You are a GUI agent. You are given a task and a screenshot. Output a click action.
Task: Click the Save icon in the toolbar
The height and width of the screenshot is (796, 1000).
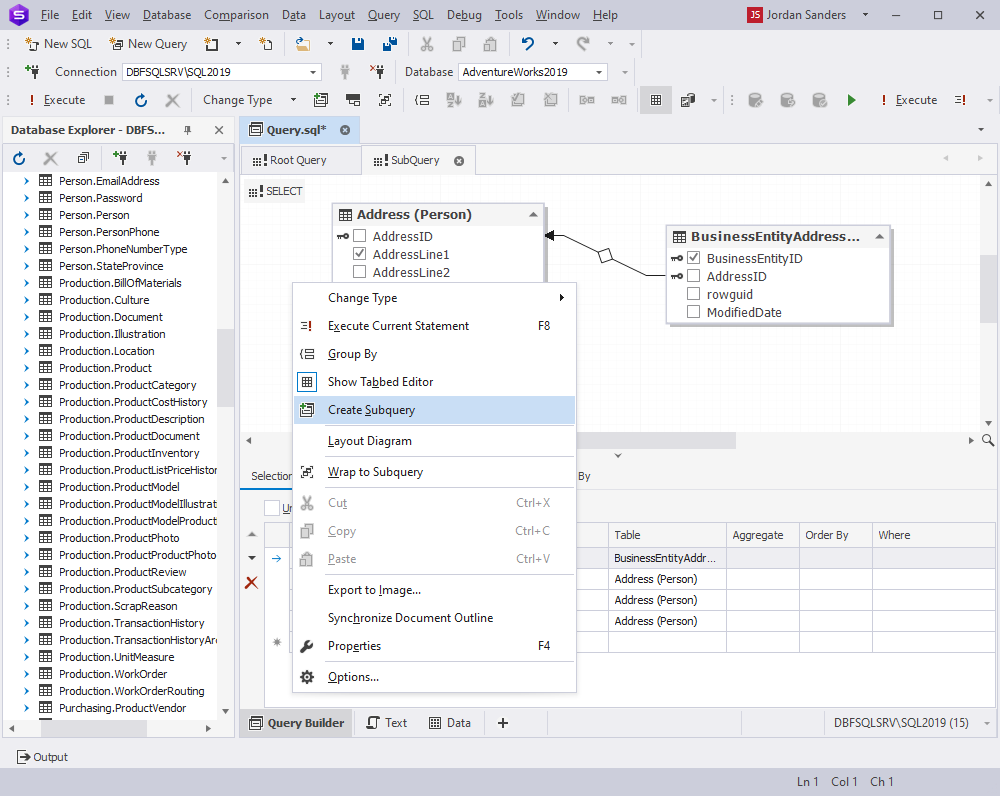click(358, 44)
